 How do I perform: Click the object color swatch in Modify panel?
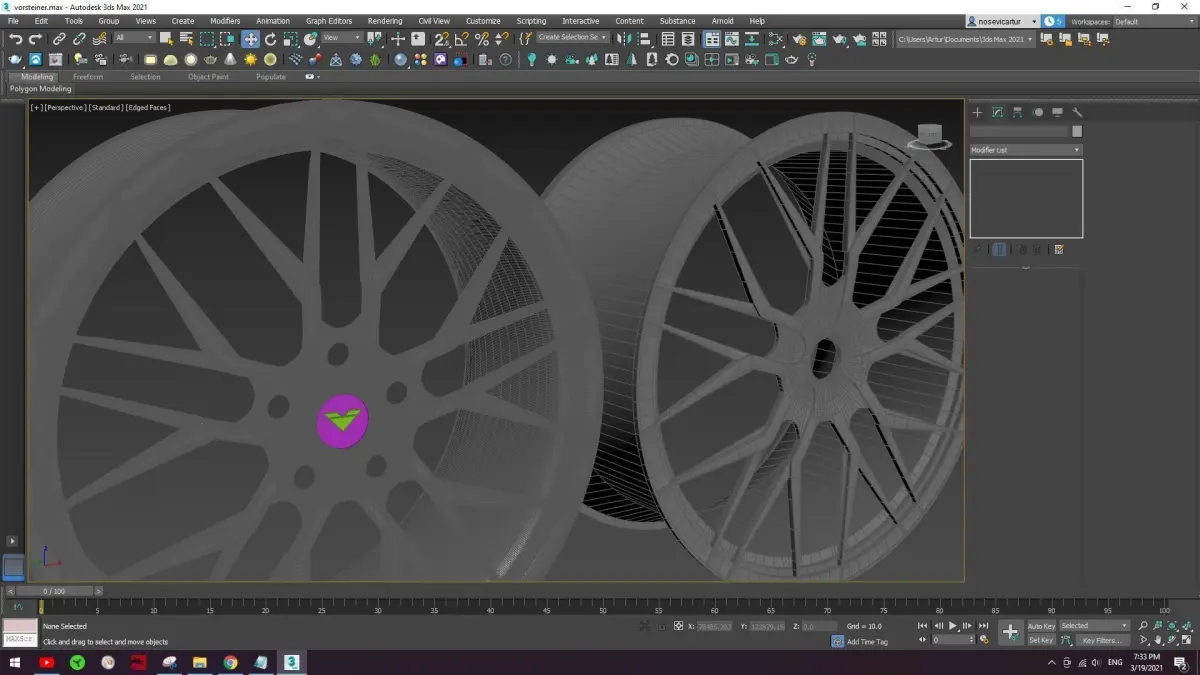[x=1077, y=131]
